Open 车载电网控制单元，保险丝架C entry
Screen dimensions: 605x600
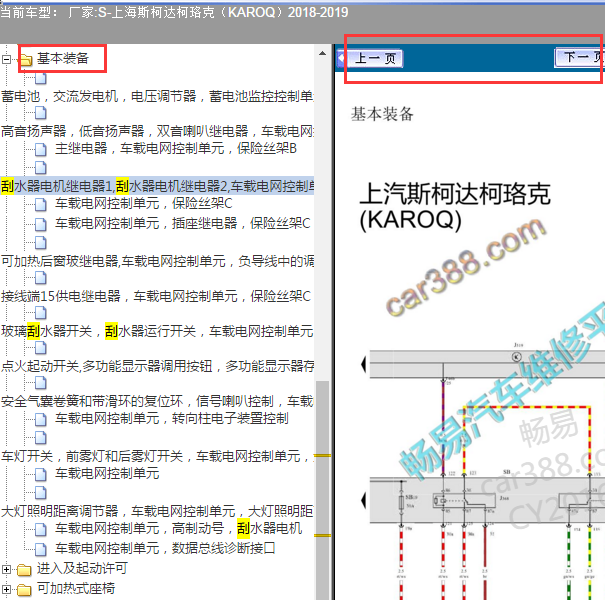144,203
